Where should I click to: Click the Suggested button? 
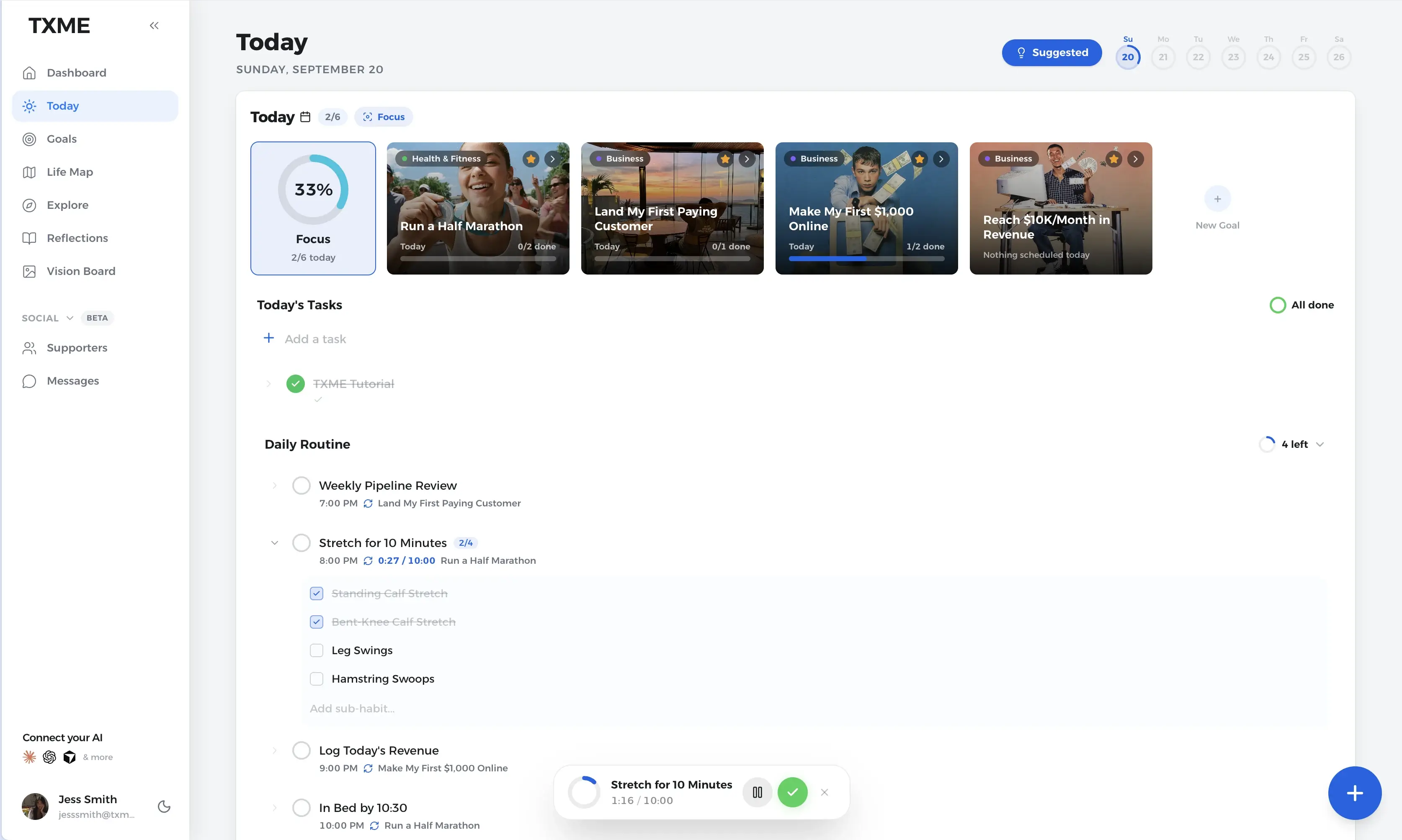coord(1051,52)
